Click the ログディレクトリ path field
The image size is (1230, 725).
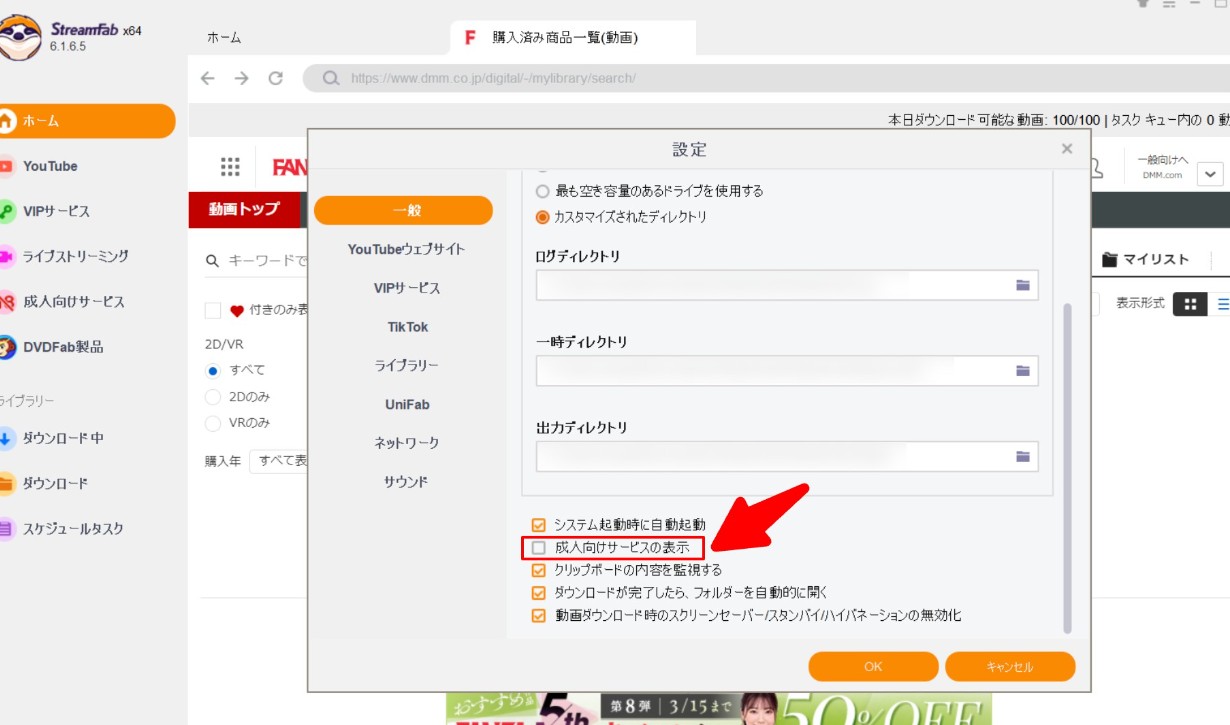point(787,285)
